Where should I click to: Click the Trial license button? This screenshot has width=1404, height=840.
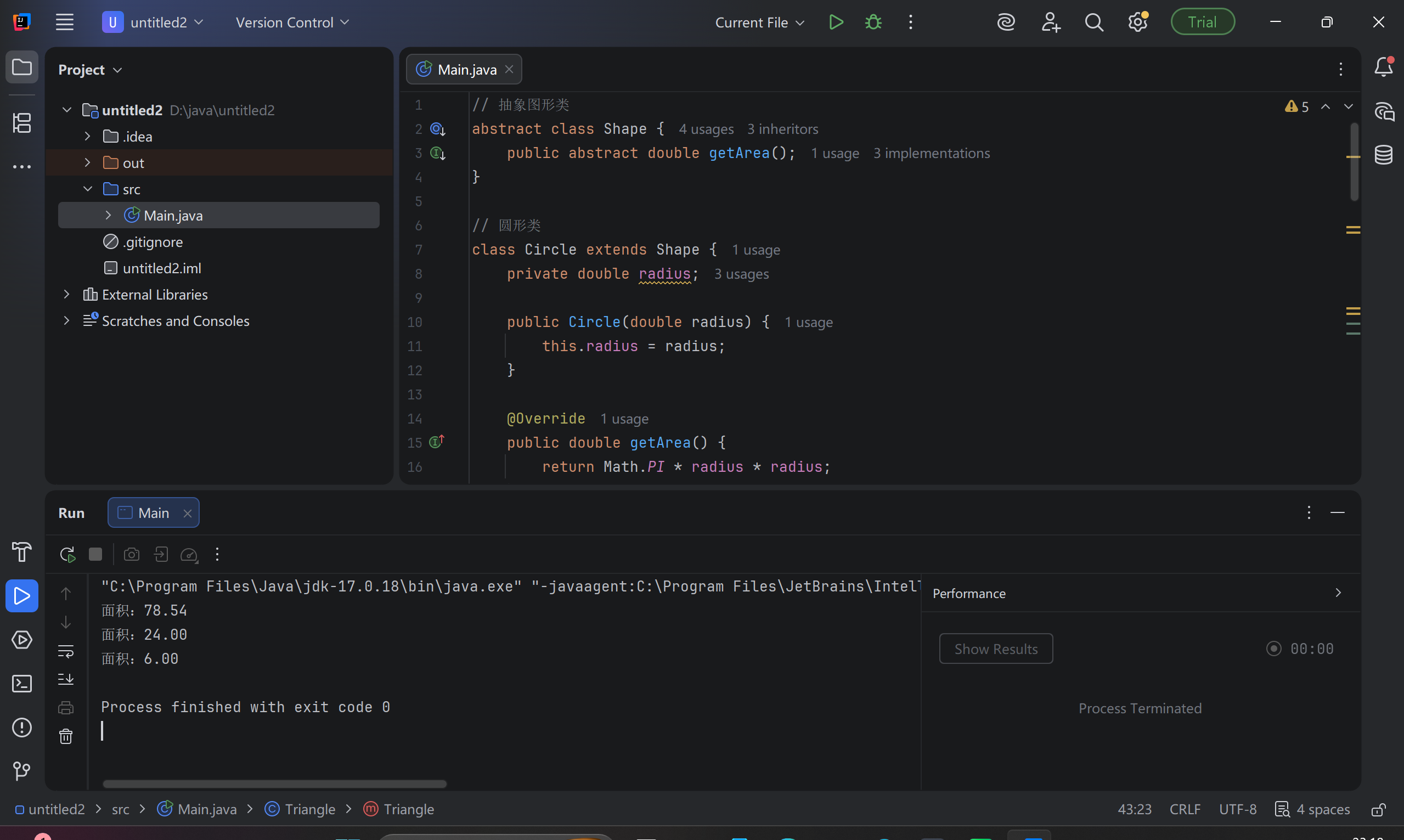[x=1202, y=22]
